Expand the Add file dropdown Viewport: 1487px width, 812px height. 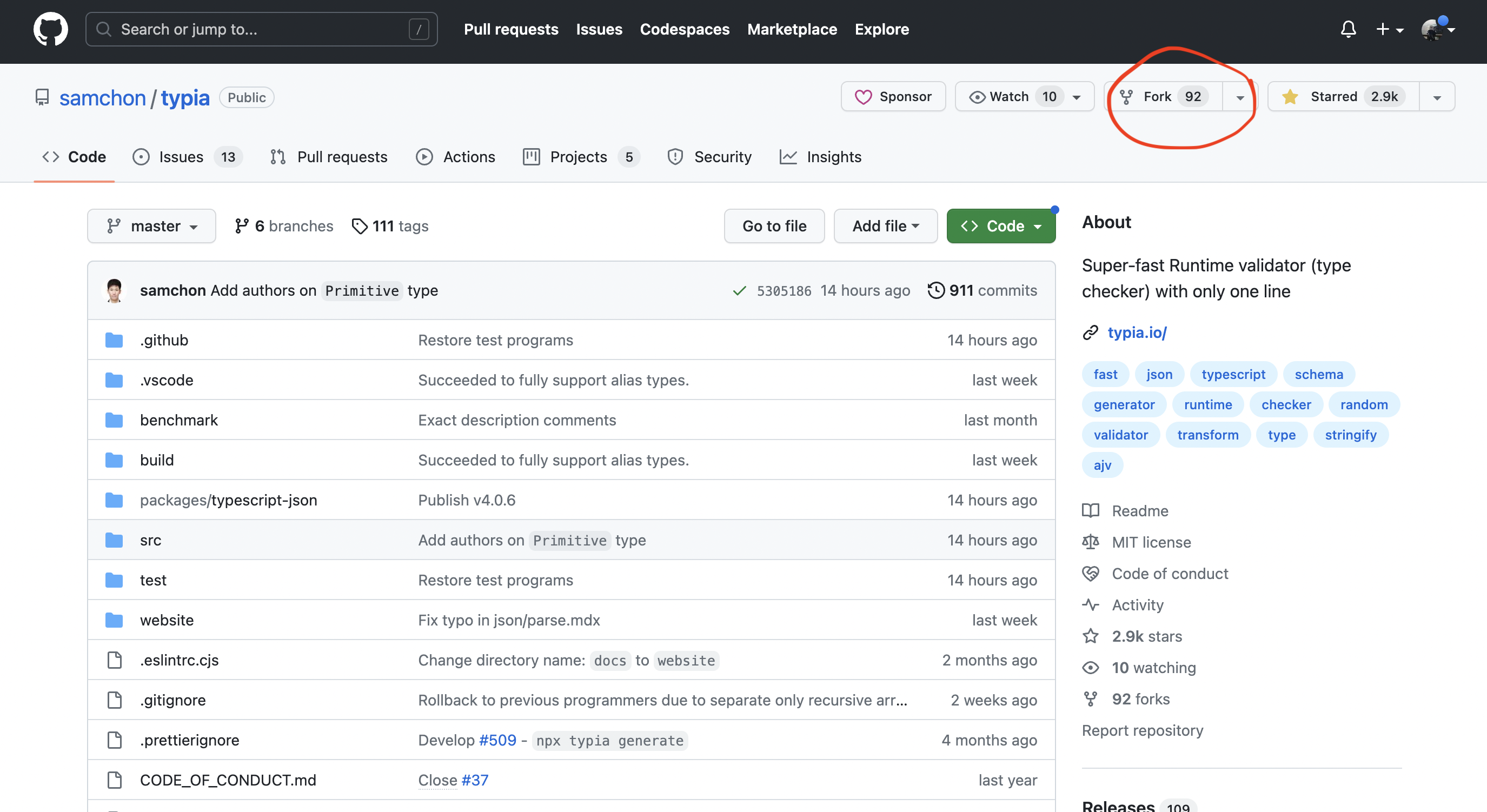885,226
